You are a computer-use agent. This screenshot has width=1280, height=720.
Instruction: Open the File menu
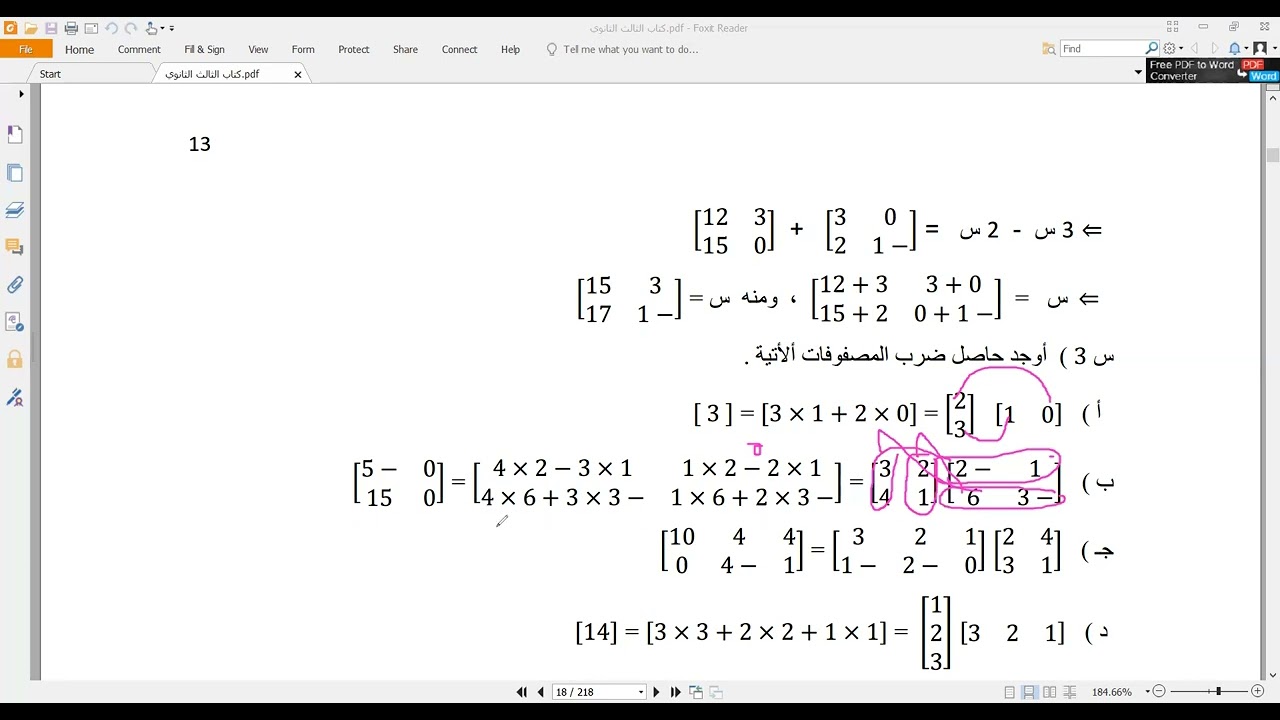point(26,49)
